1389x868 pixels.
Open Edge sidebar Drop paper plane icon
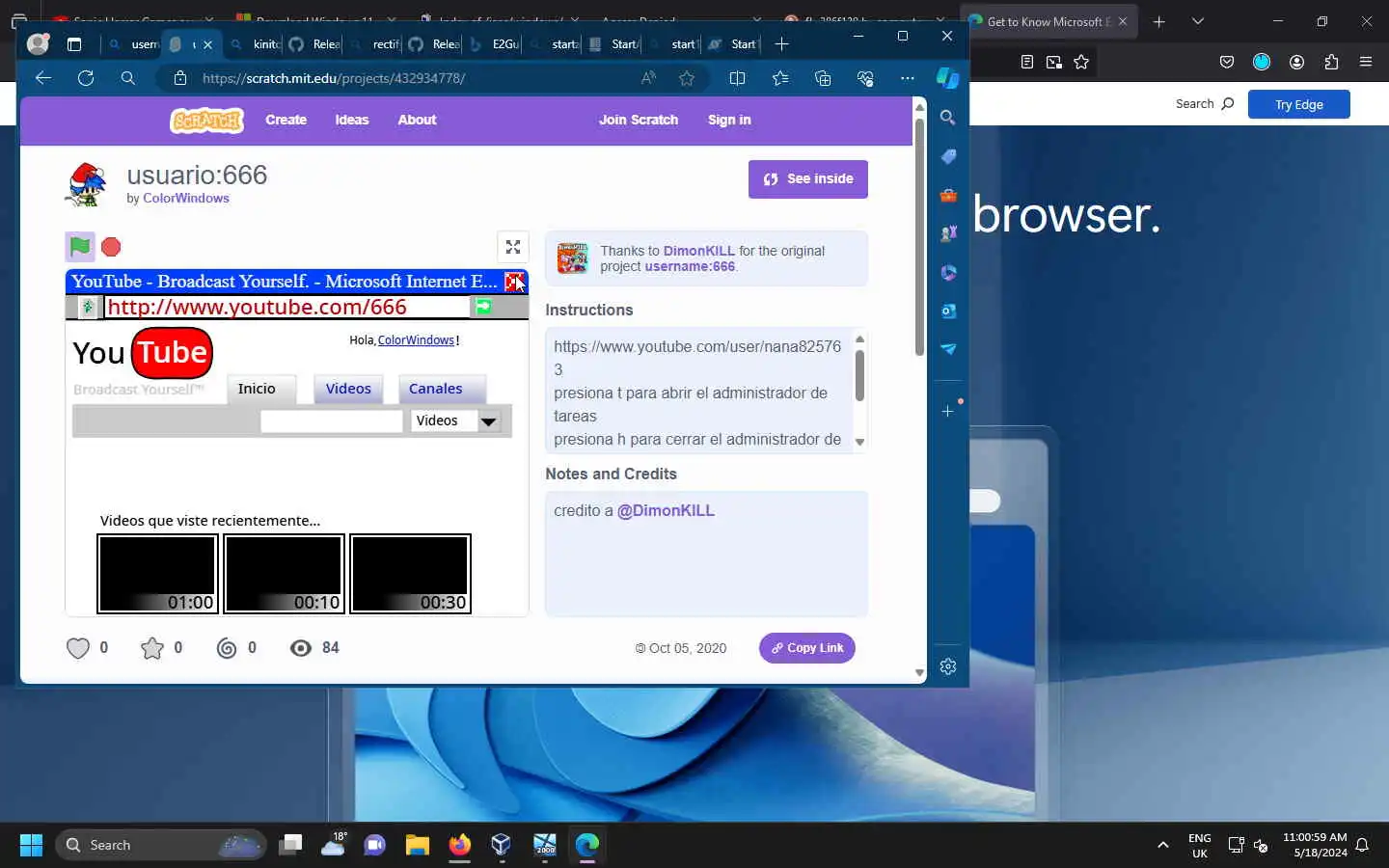coord(948,349)
